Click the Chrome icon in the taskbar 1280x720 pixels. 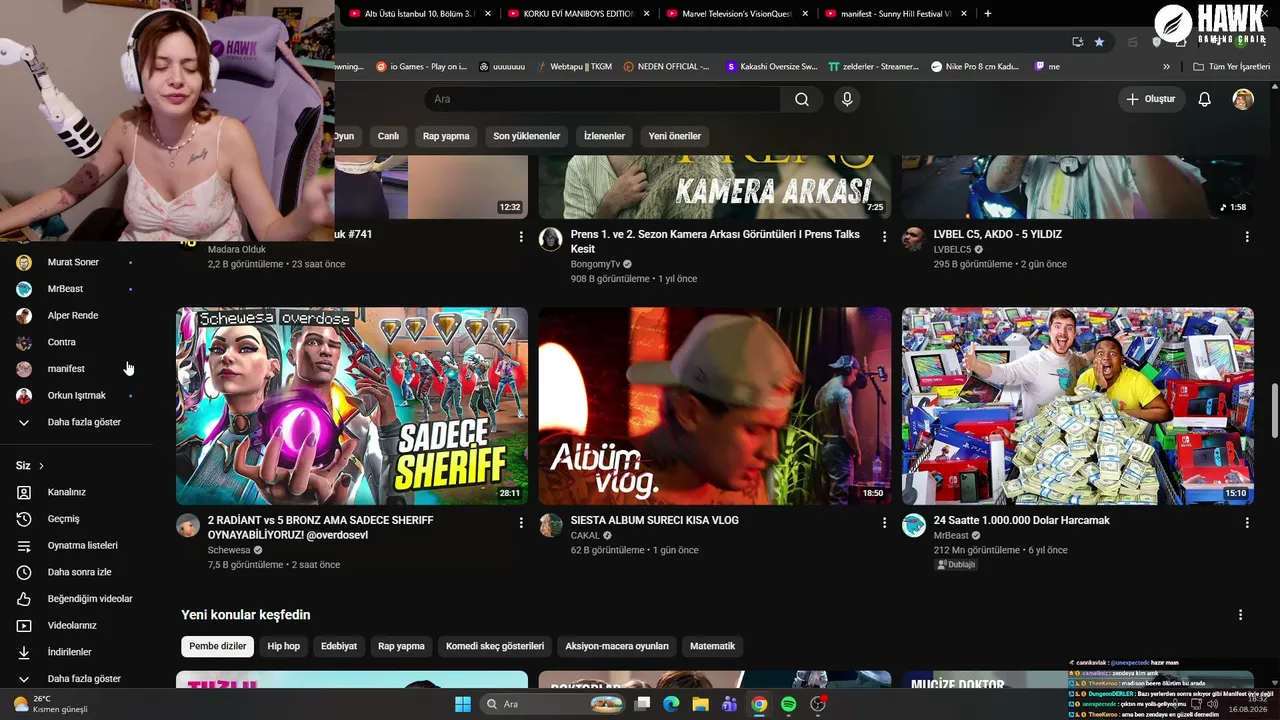point(759,704)
